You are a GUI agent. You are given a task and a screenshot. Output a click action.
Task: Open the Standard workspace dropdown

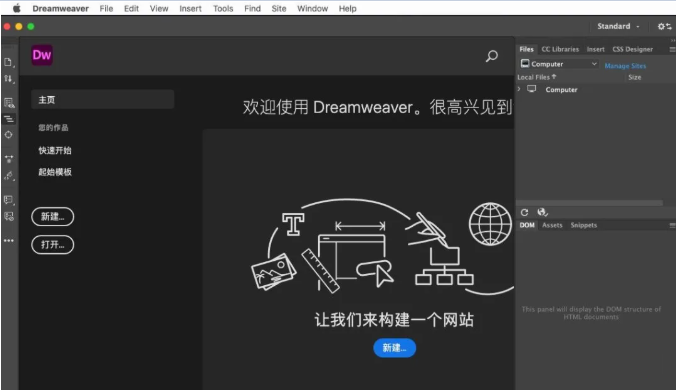[618, 26]
